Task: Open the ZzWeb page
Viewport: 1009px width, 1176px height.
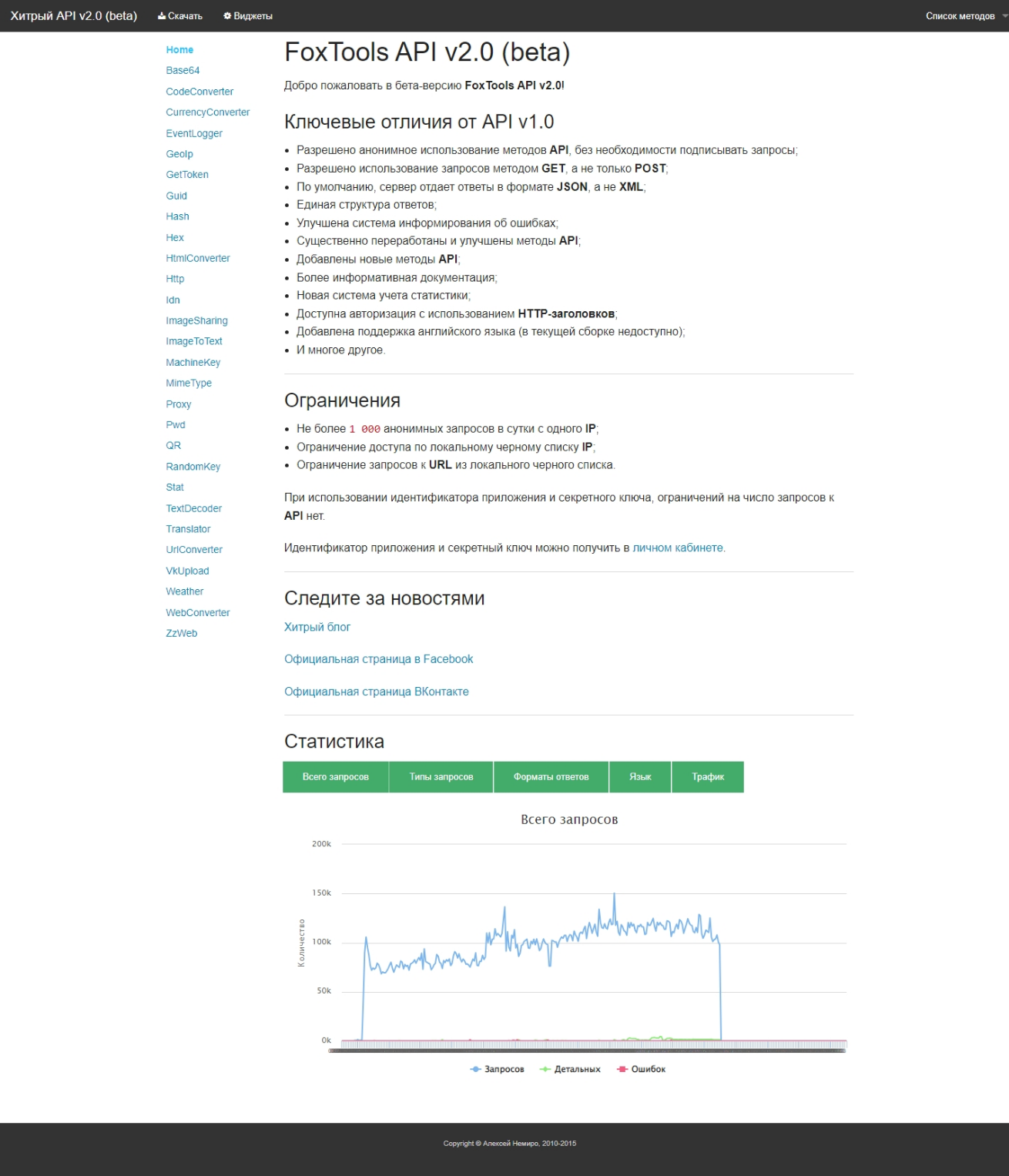Action: 182,634
